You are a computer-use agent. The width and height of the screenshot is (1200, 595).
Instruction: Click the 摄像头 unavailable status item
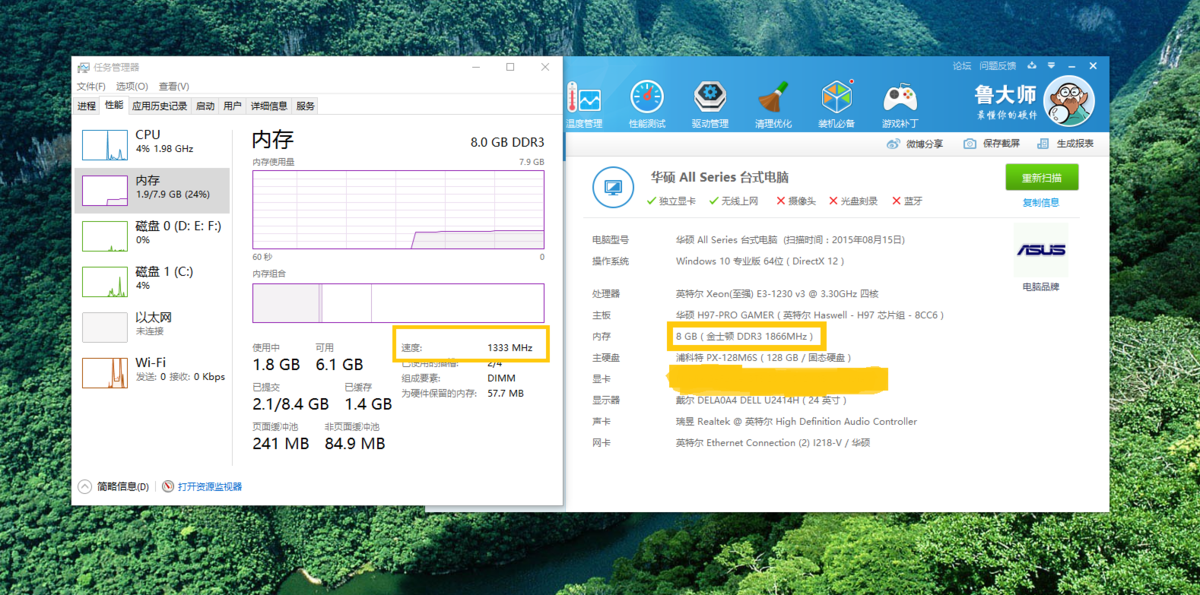[x=796, y=201]
